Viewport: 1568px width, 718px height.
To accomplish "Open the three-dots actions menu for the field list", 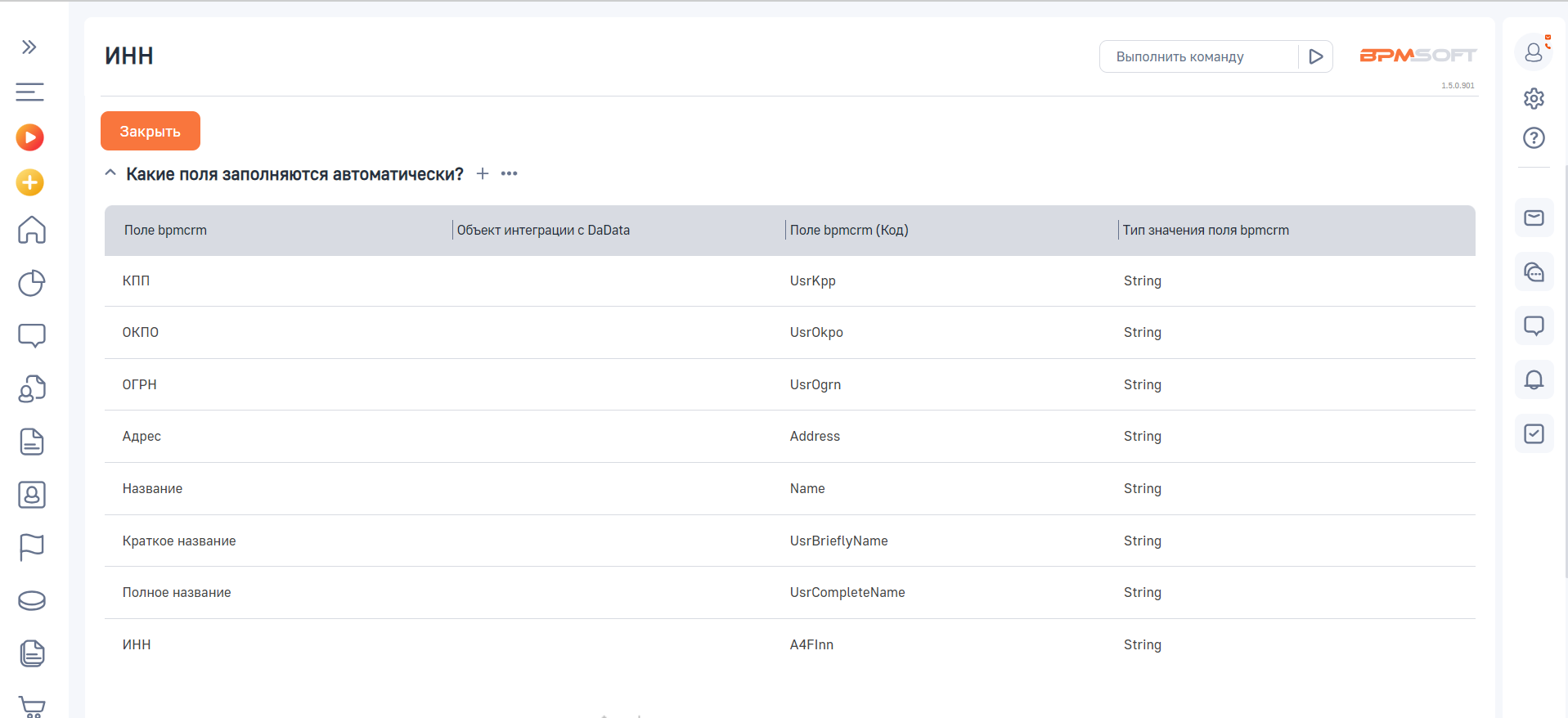I will 510,173.
